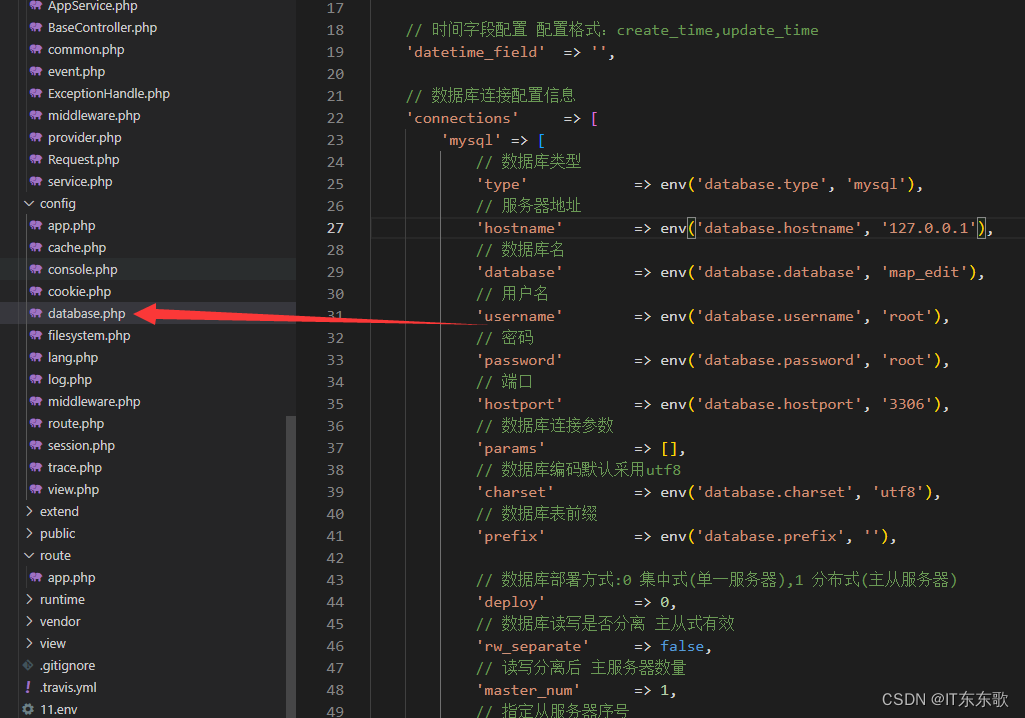This screenshot has height=718, width=1025.
Task: Click 'database.prefix' env argument
Action: (x=771, y=536)
